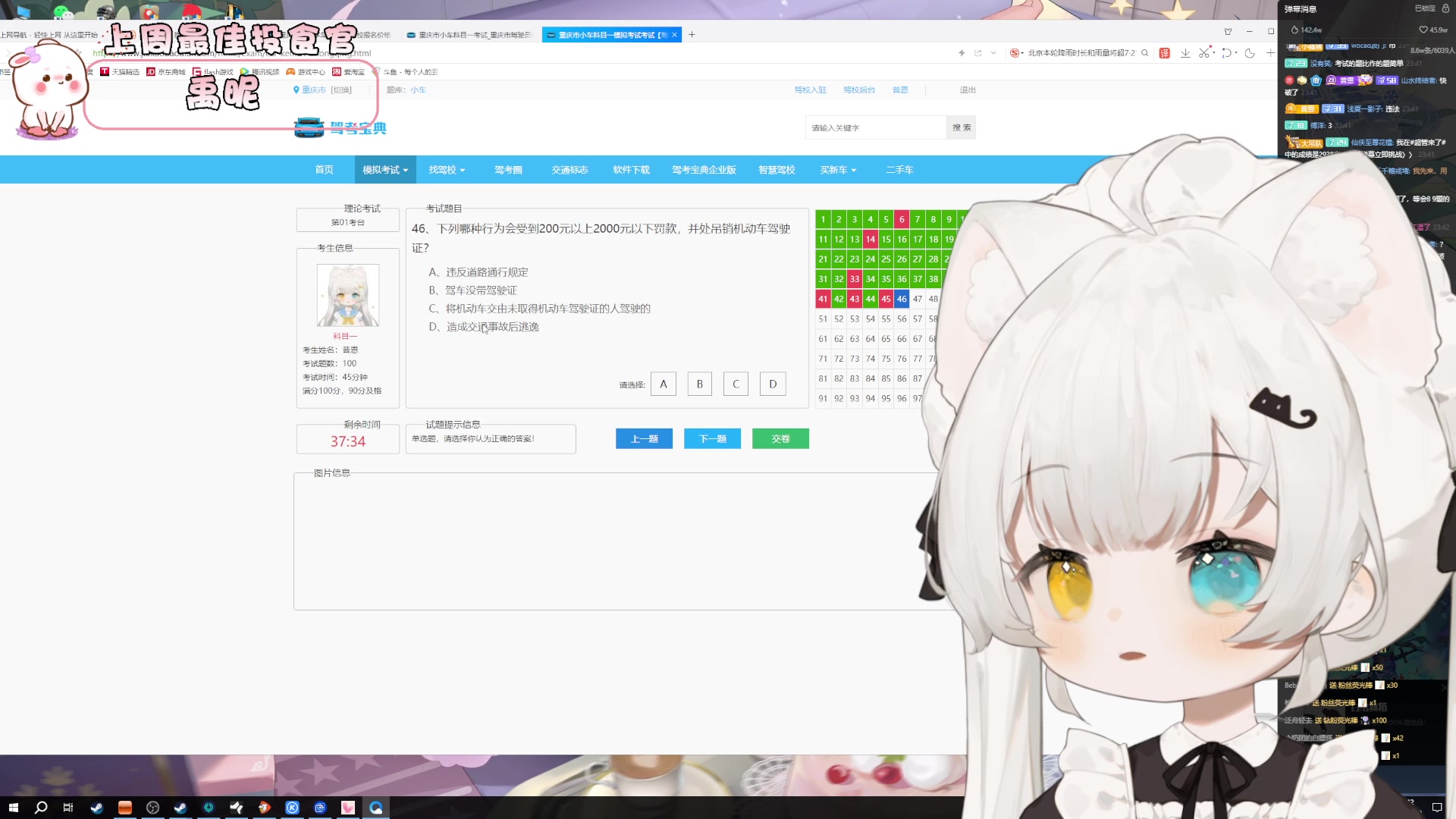Unlock the danmaku panel via the lock icon

[x=1445, y=9]
